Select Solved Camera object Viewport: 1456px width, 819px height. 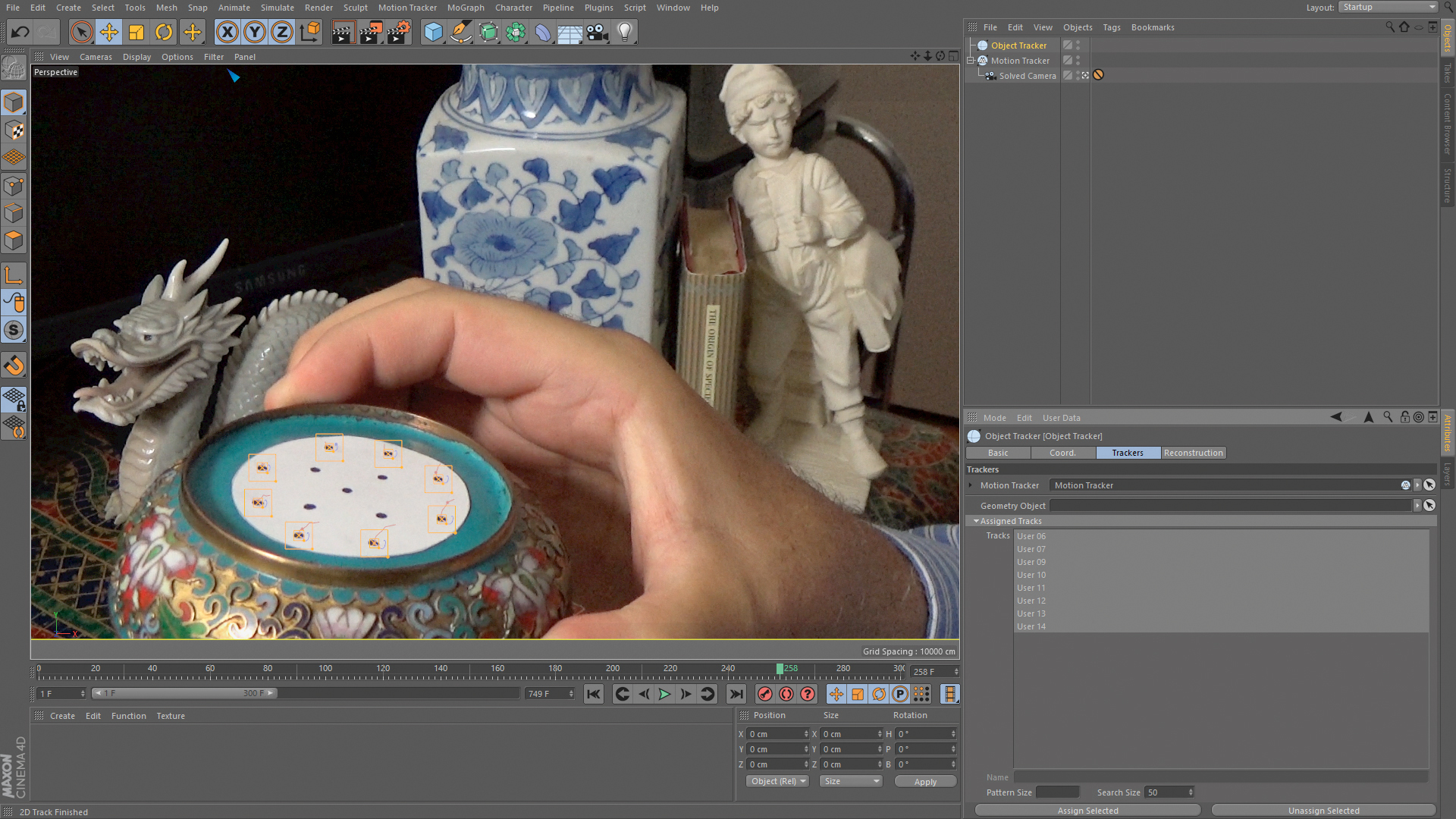tap(1027, 76)
